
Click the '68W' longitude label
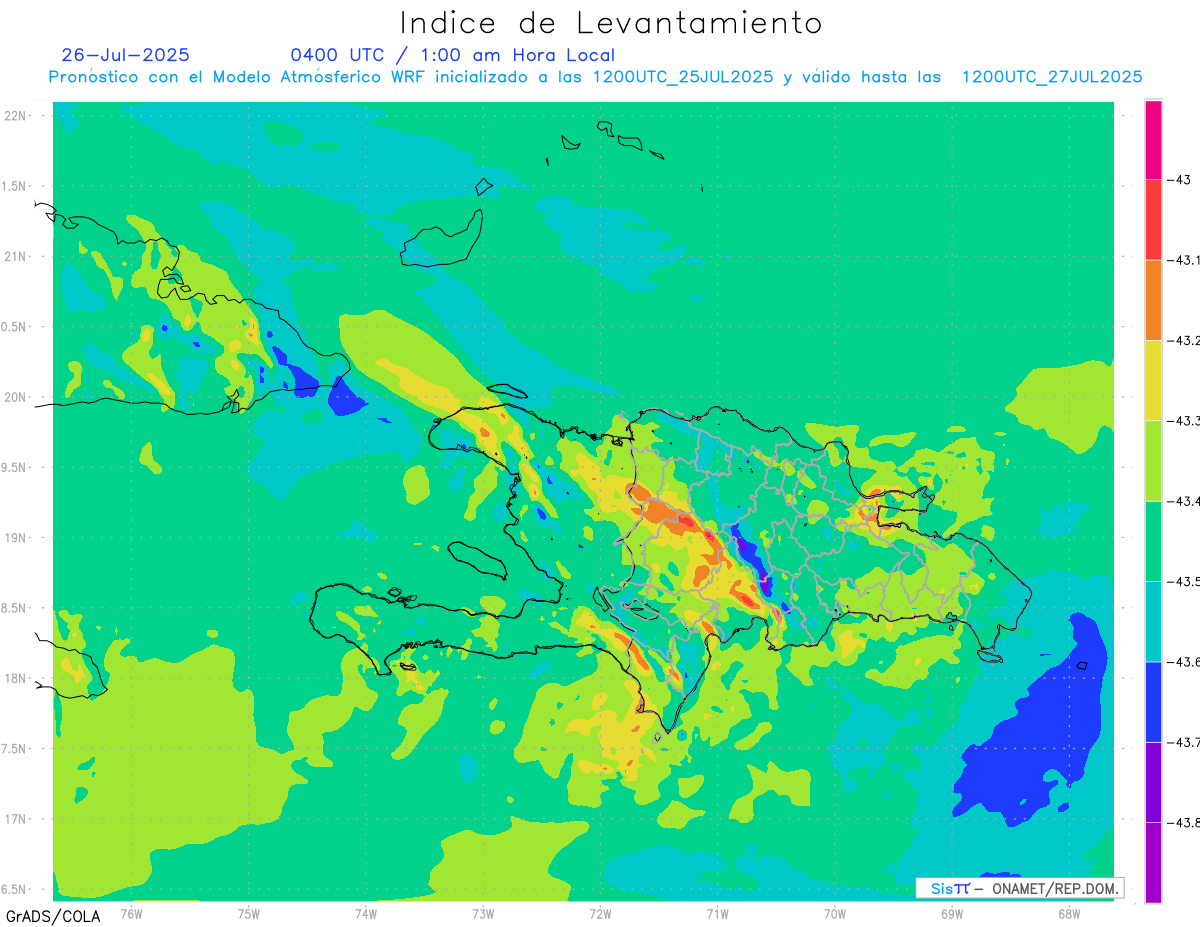[x=1069, y=913]
